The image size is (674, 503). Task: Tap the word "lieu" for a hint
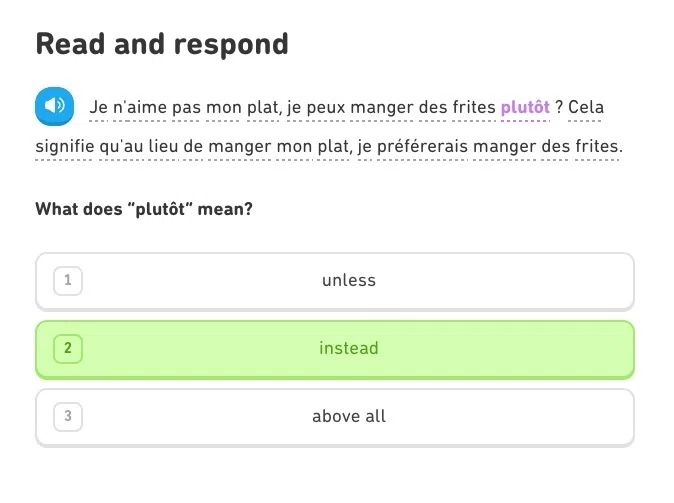point(163,146)
